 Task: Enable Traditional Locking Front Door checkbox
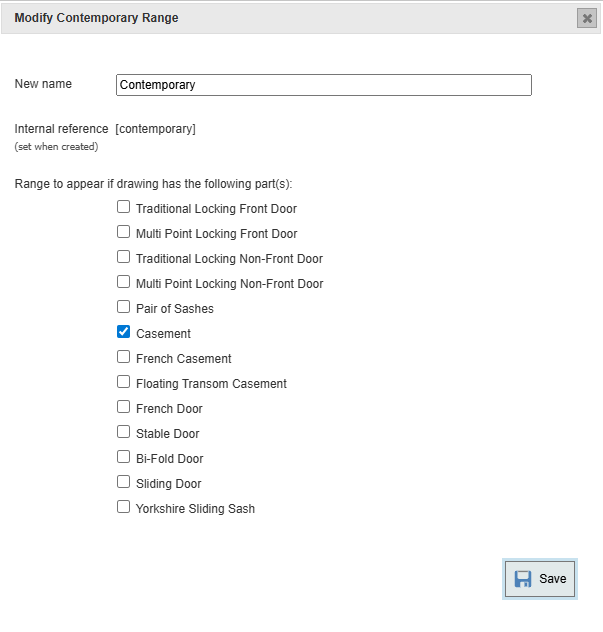[124, 207]
